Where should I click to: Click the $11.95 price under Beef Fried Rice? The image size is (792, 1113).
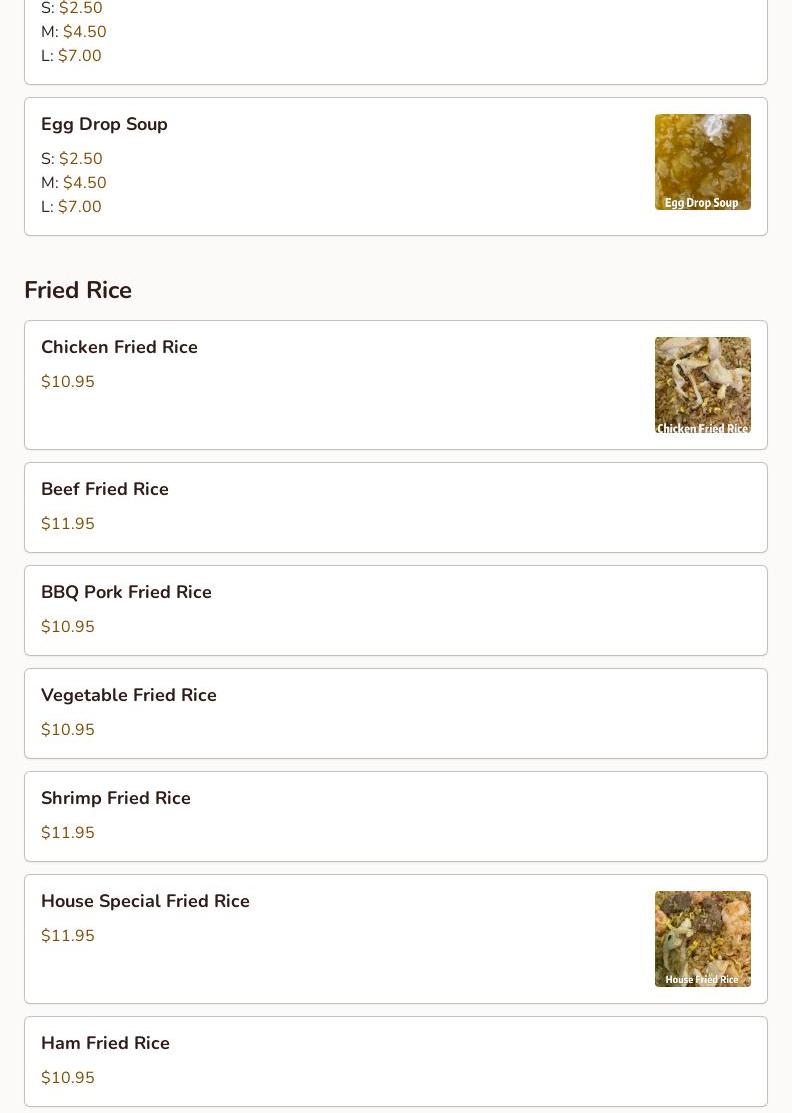tap(67, 524)
